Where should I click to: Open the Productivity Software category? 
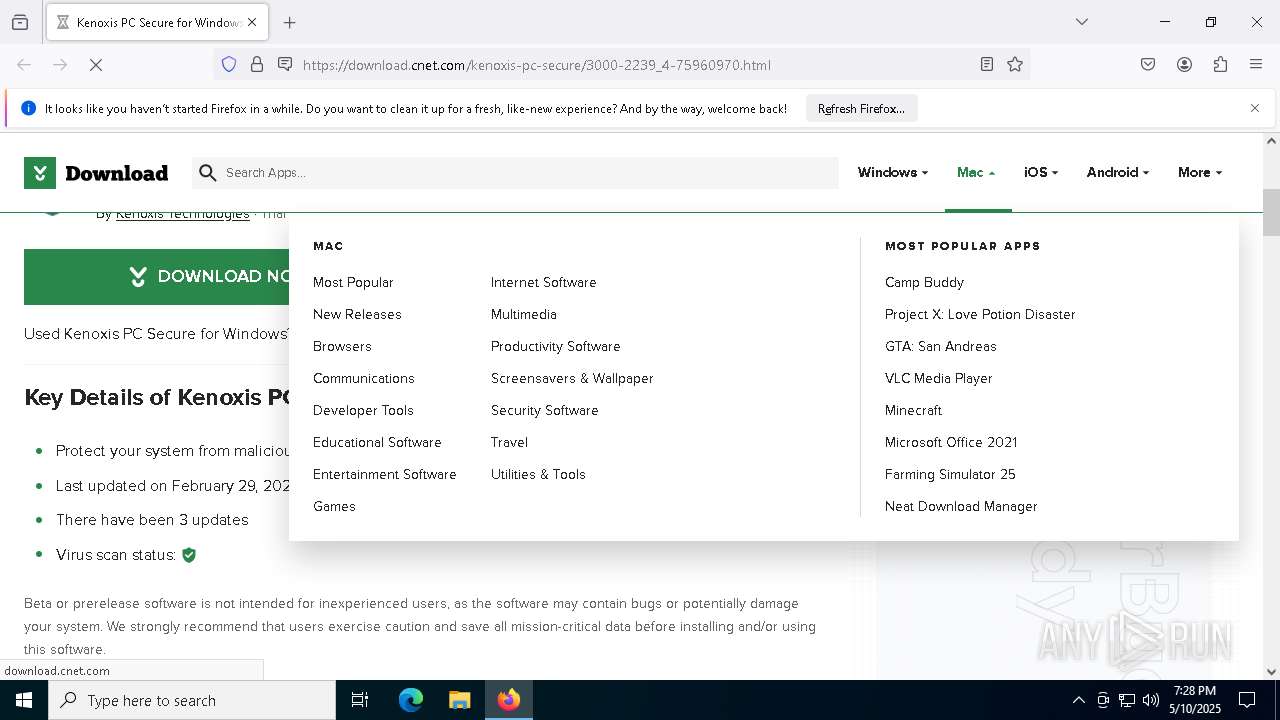pos(555,346)
